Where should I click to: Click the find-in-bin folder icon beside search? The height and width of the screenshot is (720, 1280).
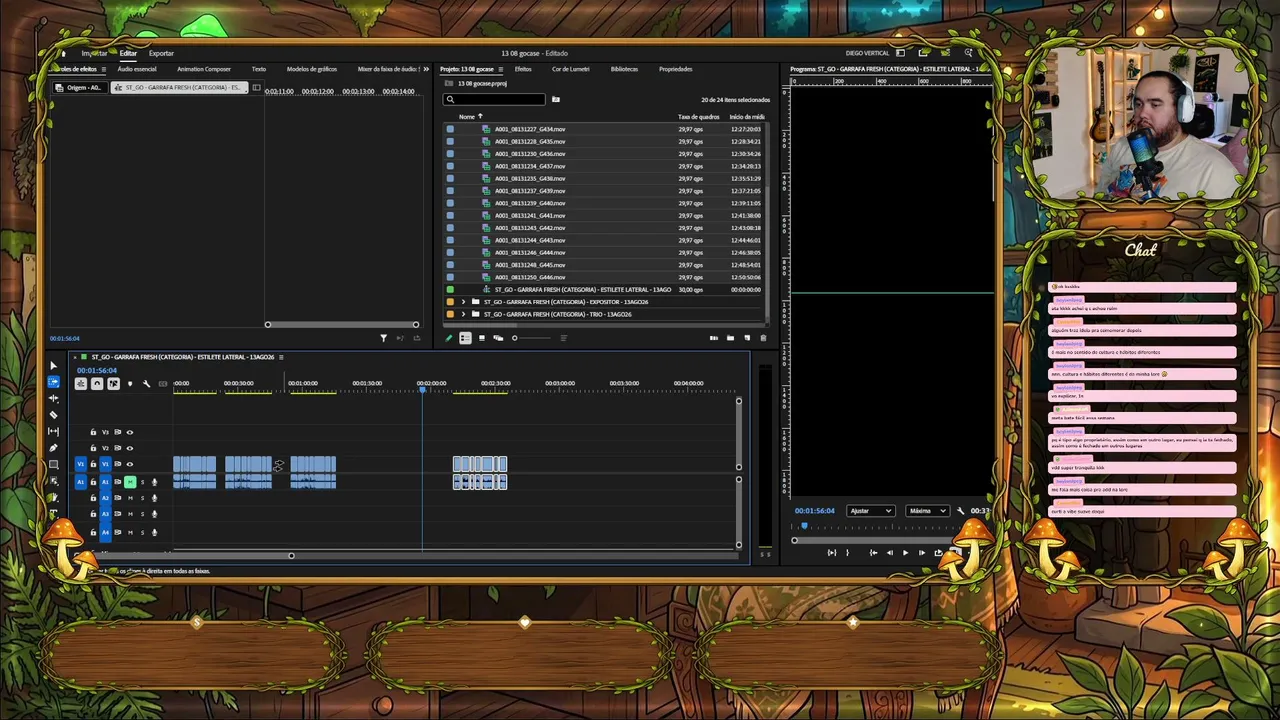click(555, 99)
